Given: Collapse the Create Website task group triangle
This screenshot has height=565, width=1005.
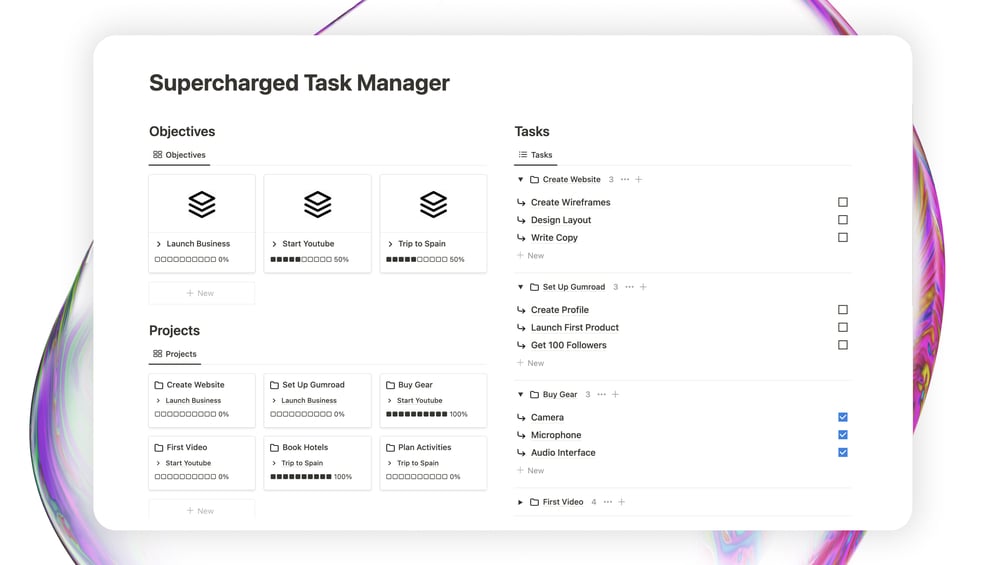Looking at the screenshot, I should coord(520,179).
